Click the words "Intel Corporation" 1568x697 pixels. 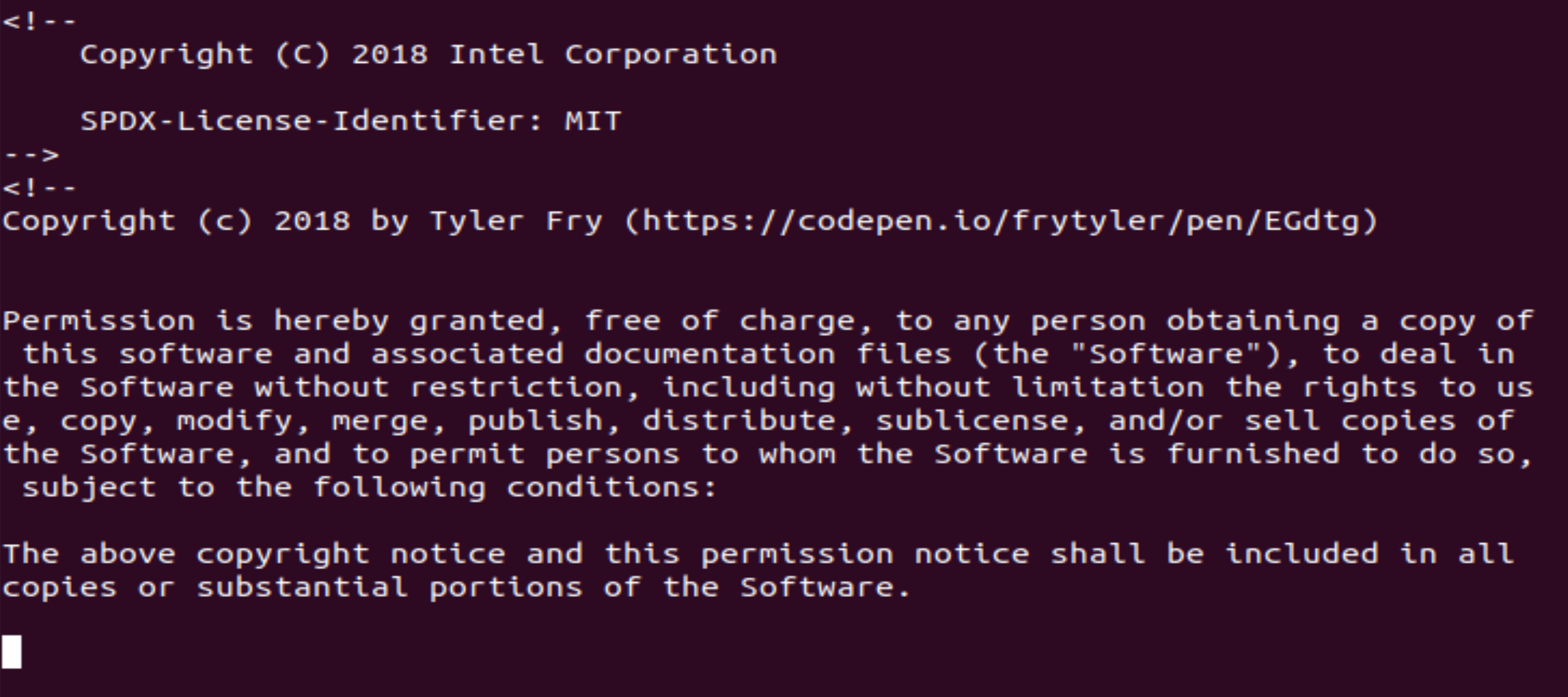click(613, 55)
